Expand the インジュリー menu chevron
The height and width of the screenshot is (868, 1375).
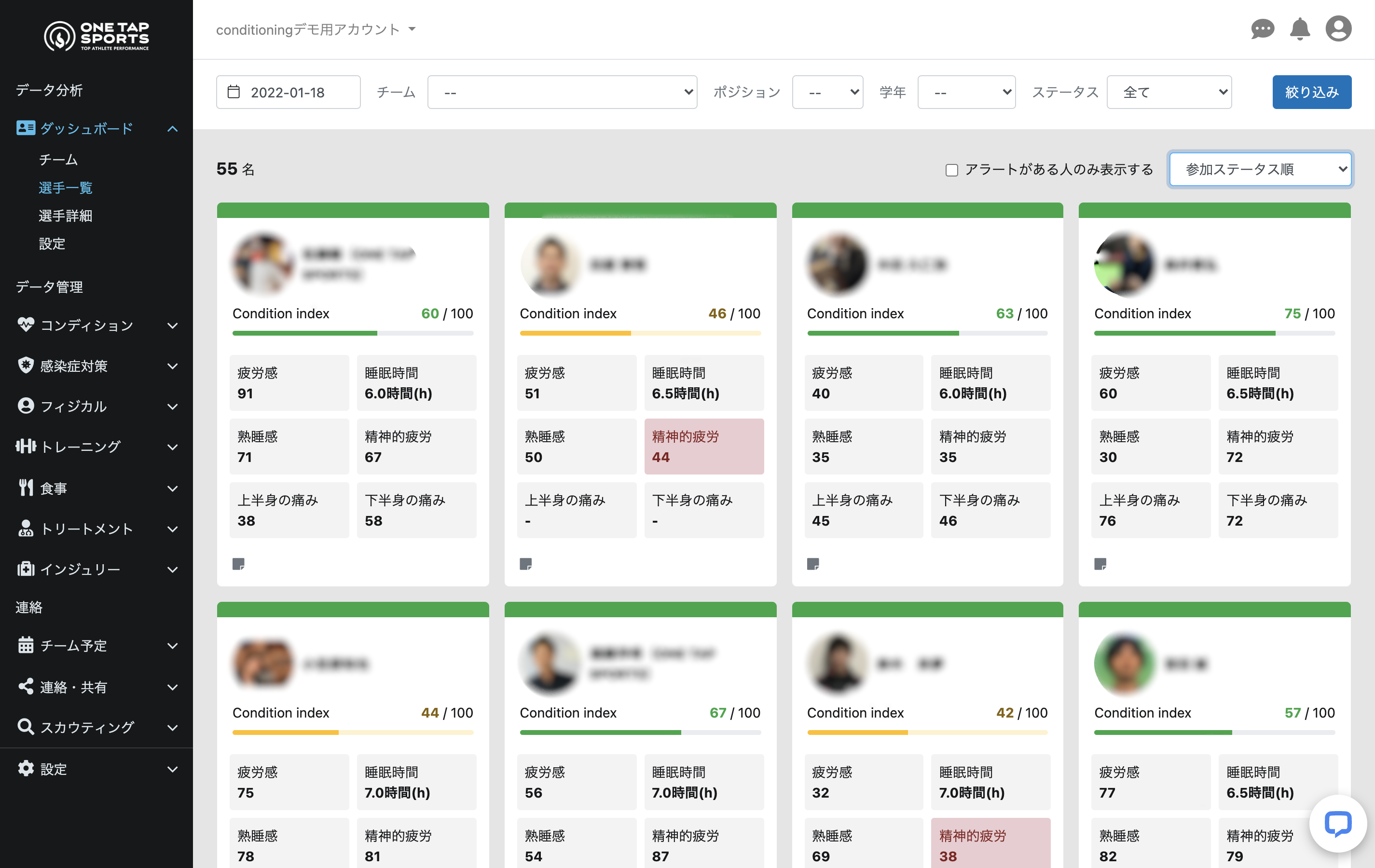(x=172, y=570)
